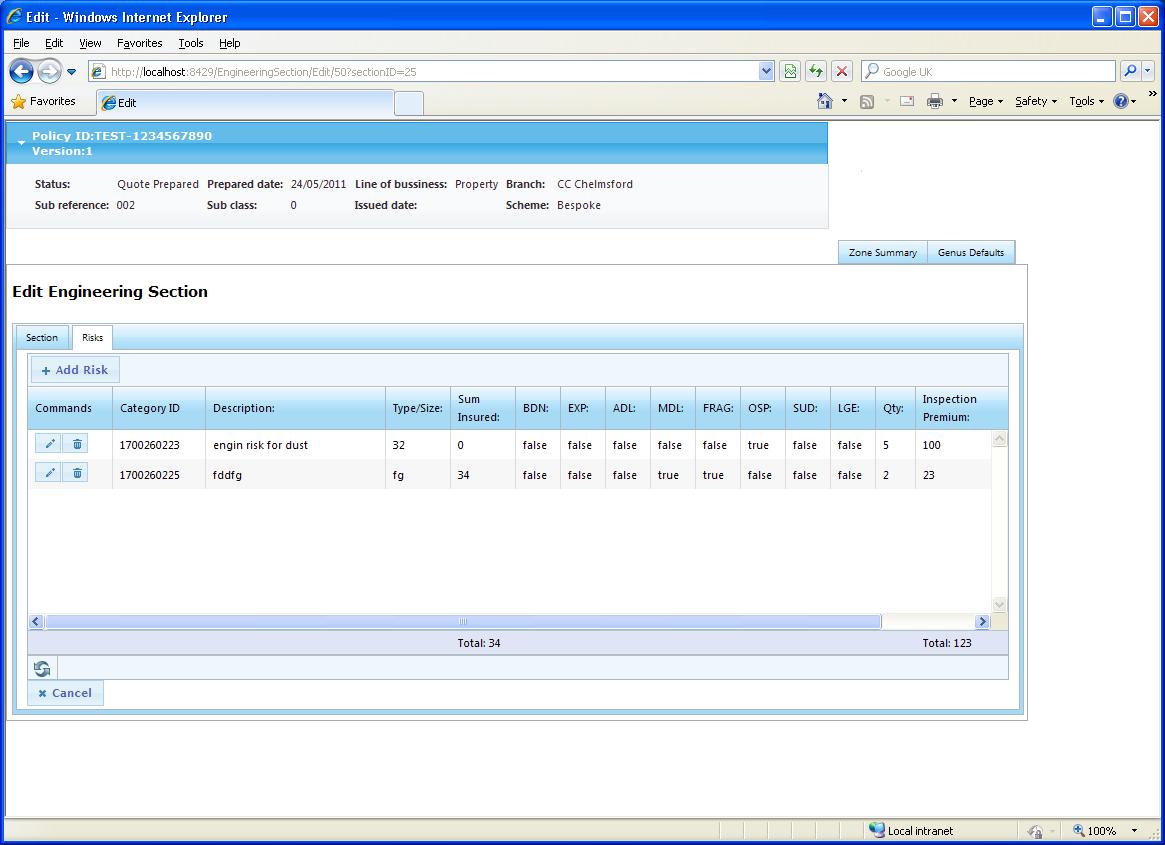Delete the engin risk for dust row
1165x845 pixels.
[77, 444]
